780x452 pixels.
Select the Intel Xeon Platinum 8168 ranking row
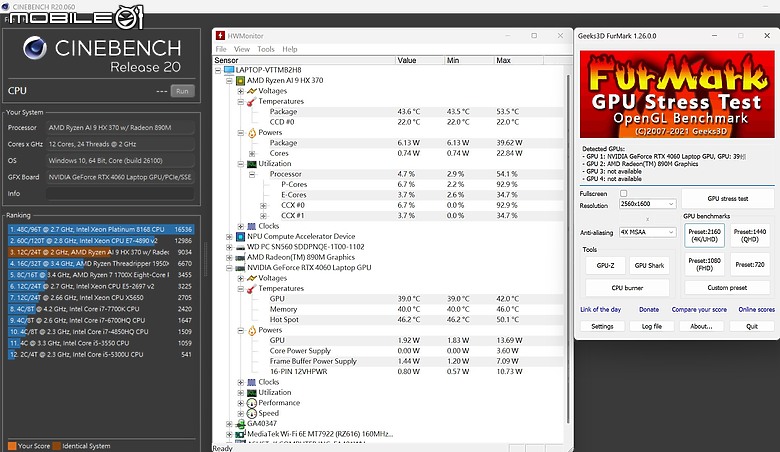(x=101, y=229)
